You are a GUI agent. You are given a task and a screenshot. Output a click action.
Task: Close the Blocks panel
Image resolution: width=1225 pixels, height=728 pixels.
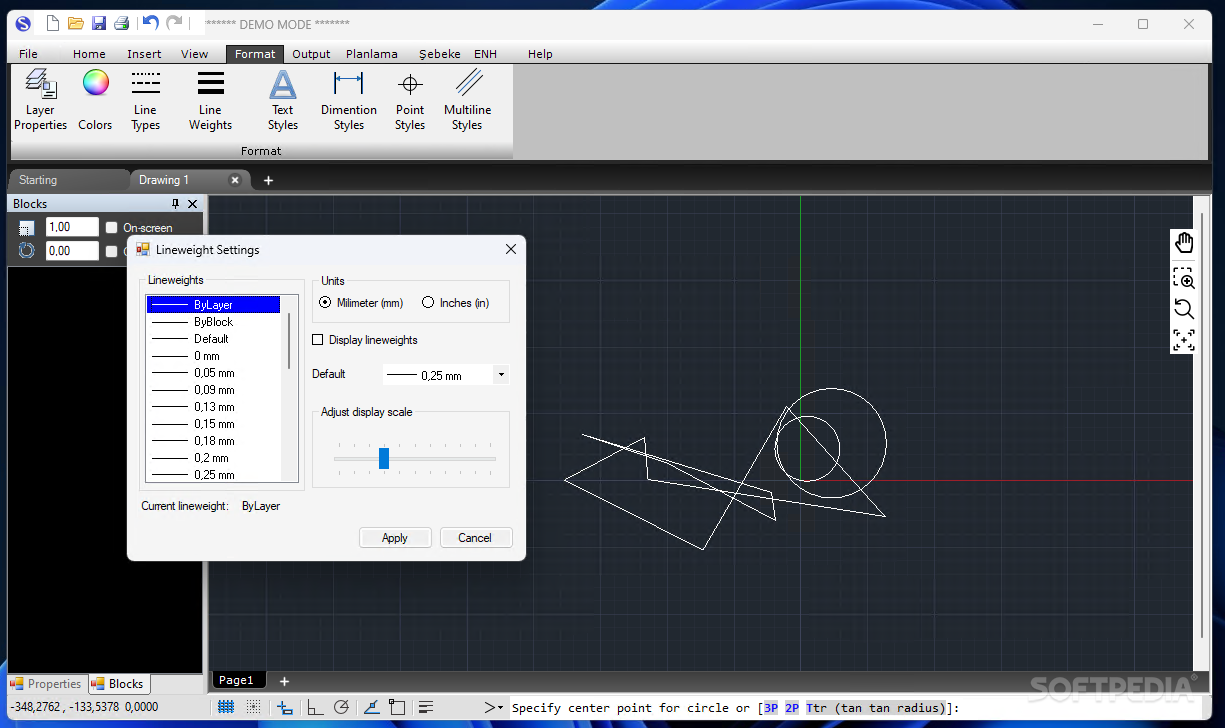click(193, 204)
